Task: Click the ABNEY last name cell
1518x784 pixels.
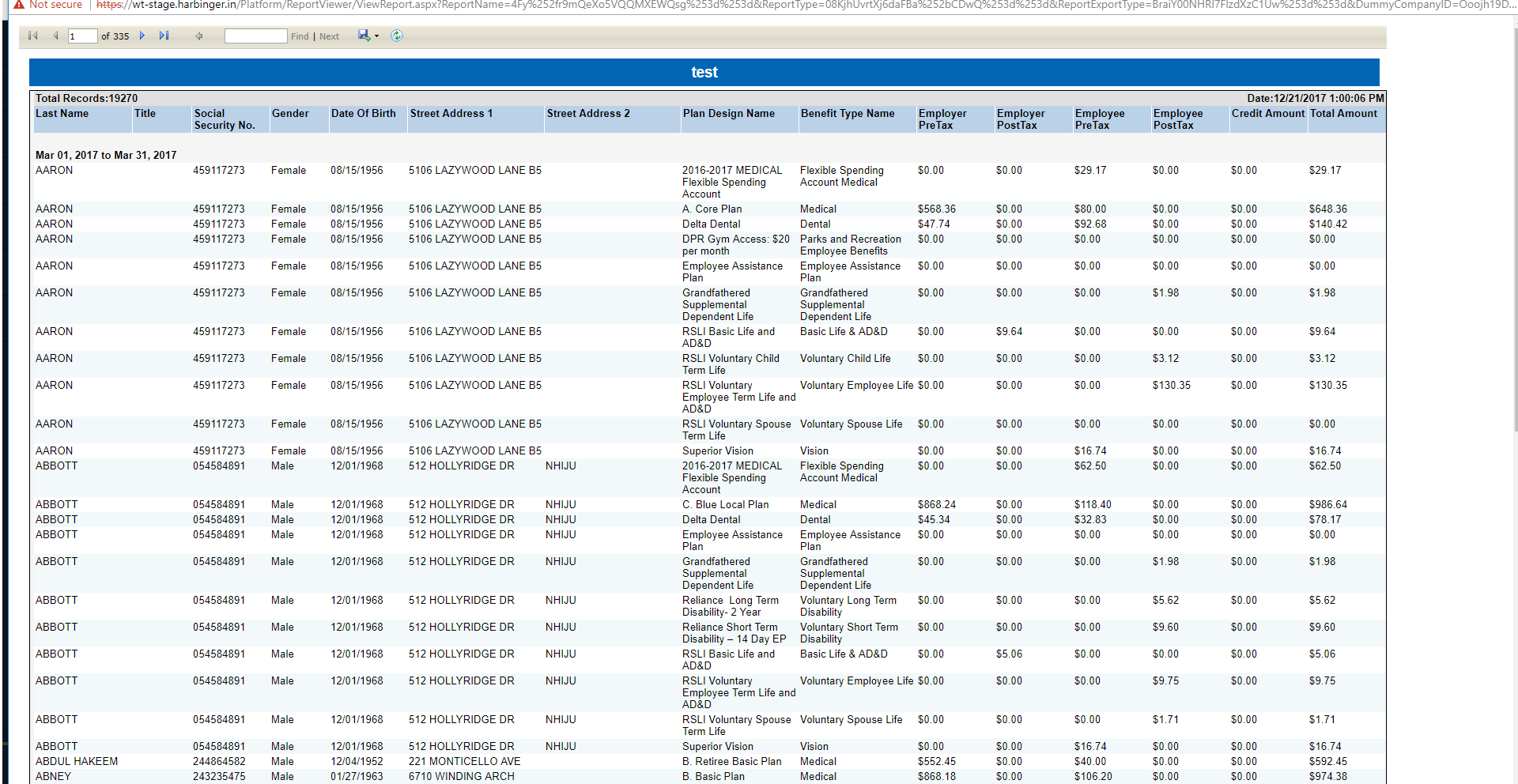Action: [53, 776]
